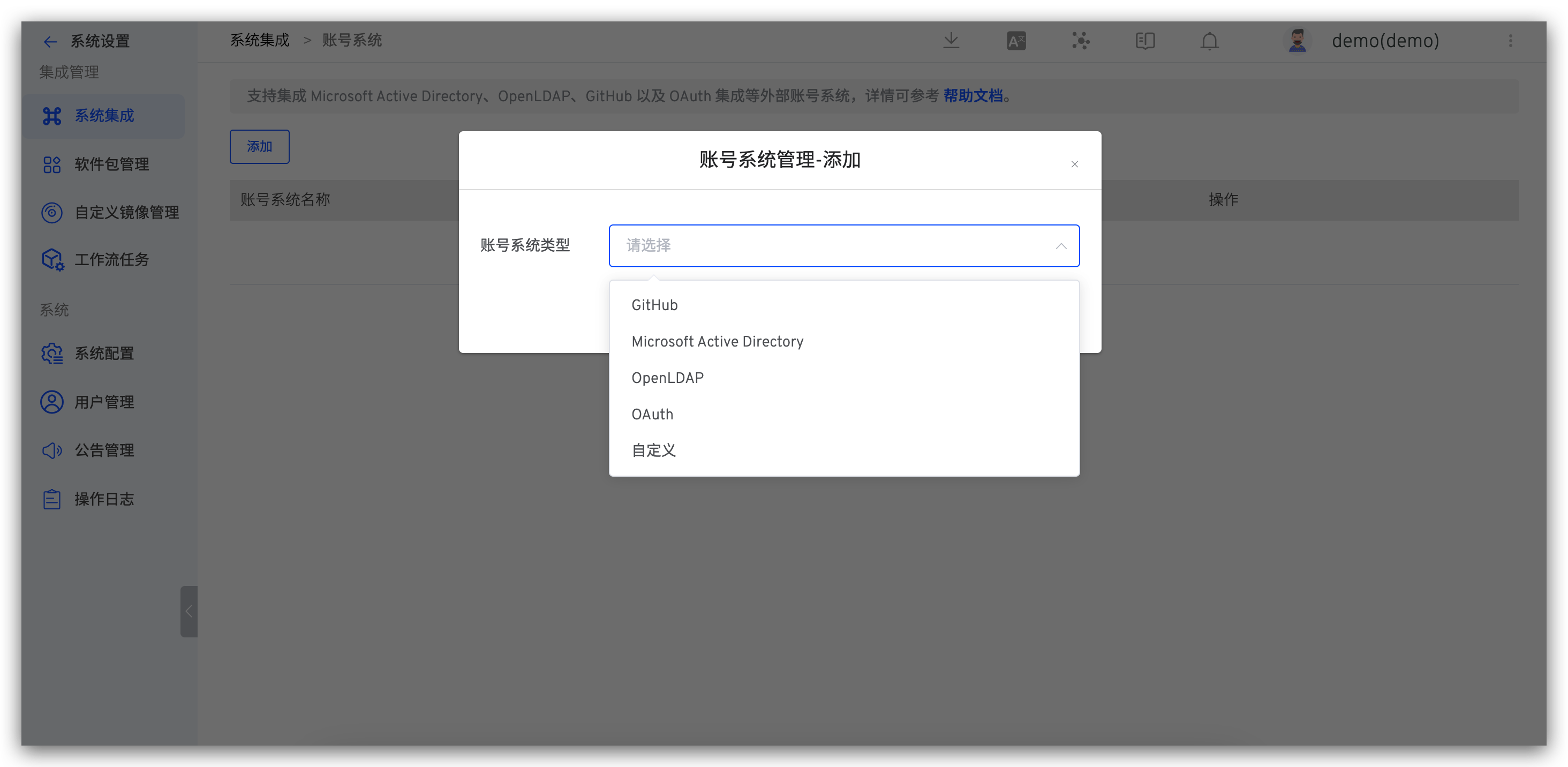
Task: Click the notification bell icon
Action: point(1210,41)
